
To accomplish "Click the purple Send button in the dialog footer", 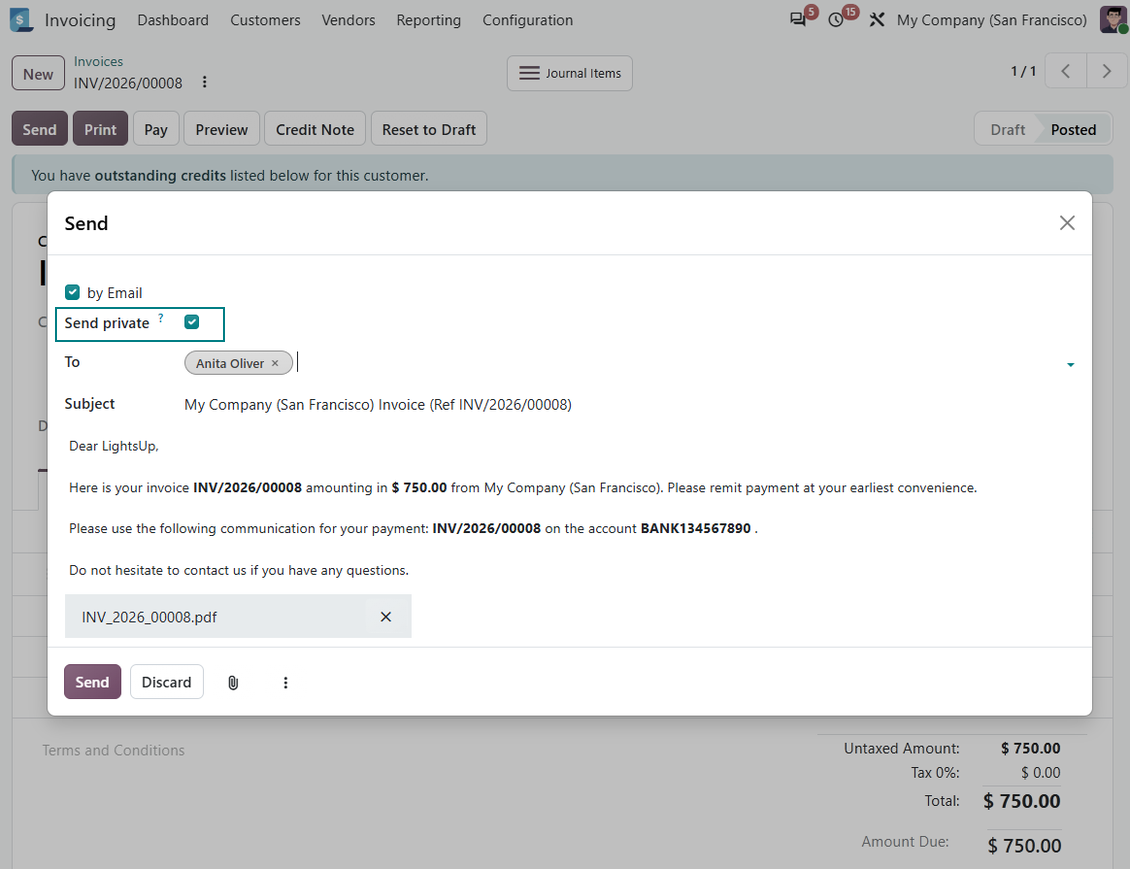I will (92, 682).
